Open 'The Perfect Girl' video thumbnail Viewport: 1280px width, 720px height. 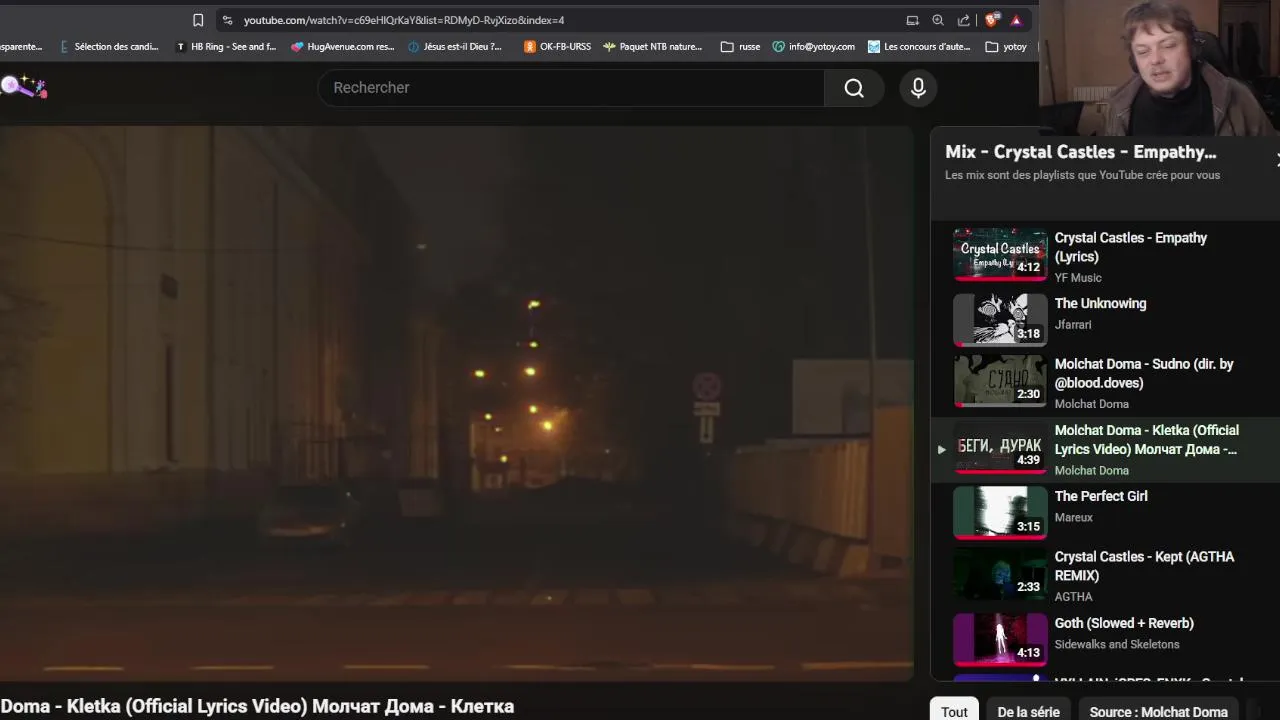point(1000,513)
